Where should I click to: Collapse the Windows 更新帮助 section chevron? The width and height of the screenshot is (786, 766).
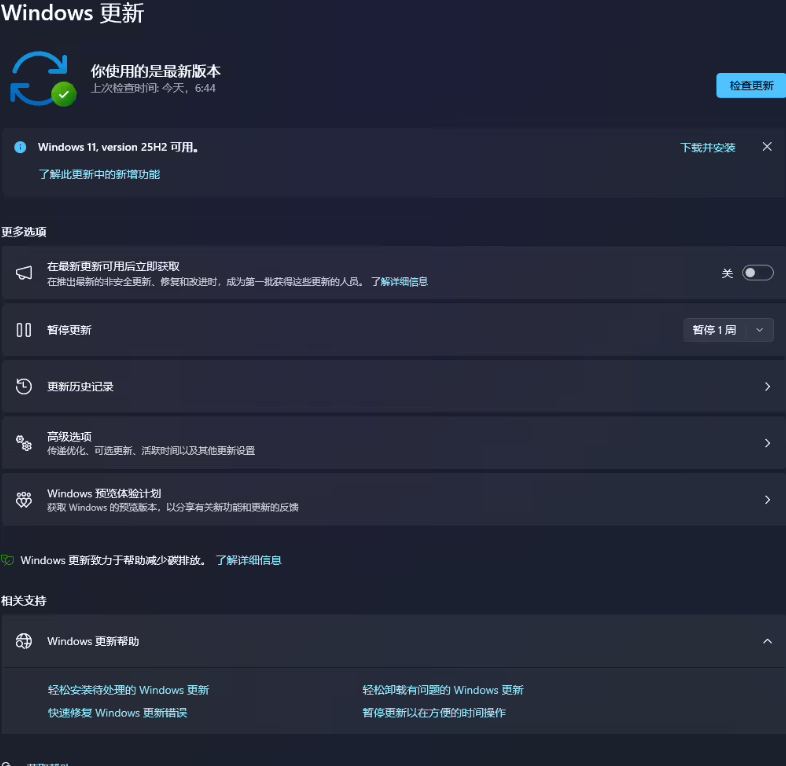tap(767, 641)
